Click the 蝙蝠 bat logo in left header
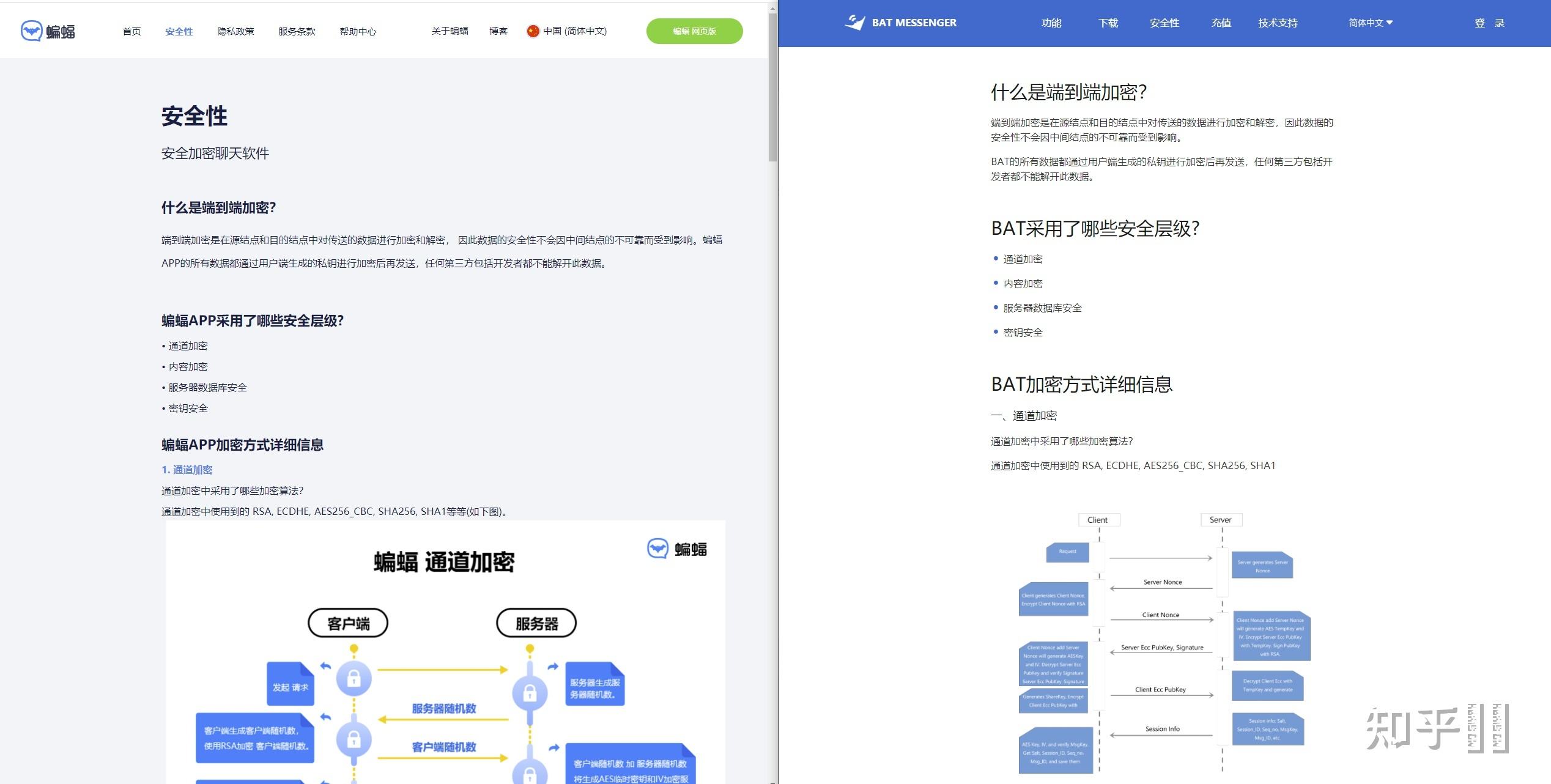1551x784 pixels. (48, 31)
